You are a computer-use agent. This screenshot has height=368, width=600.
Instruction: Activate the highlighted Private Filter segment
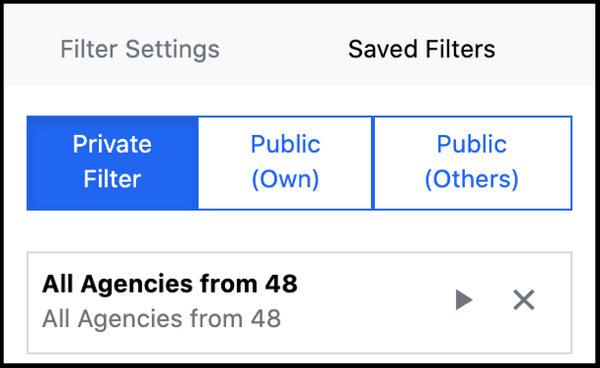[112, 163]
